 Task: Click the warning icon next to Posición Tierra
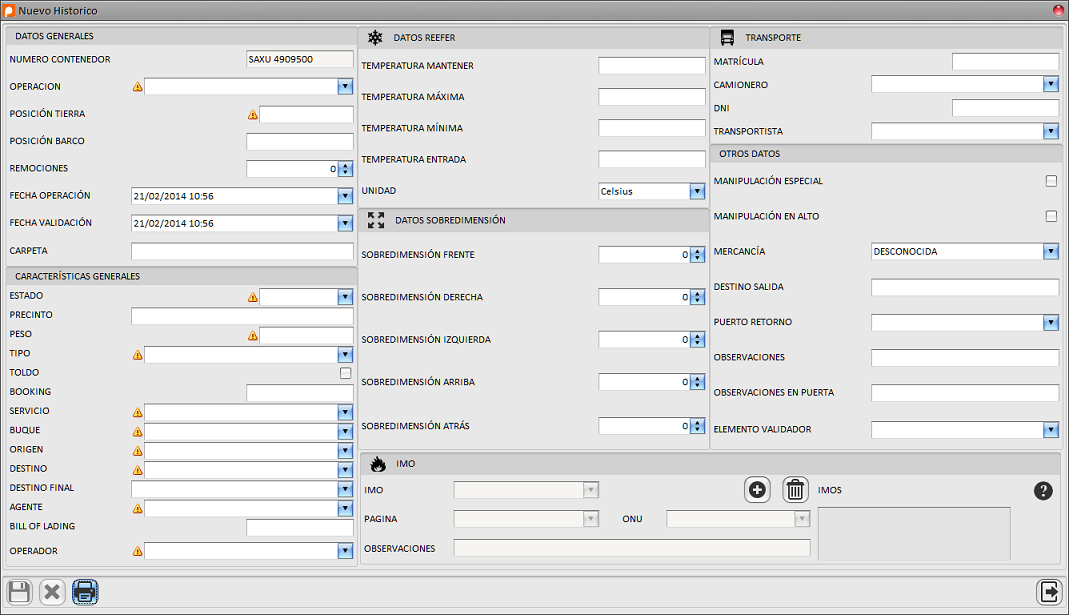click(x=253, y=115)
